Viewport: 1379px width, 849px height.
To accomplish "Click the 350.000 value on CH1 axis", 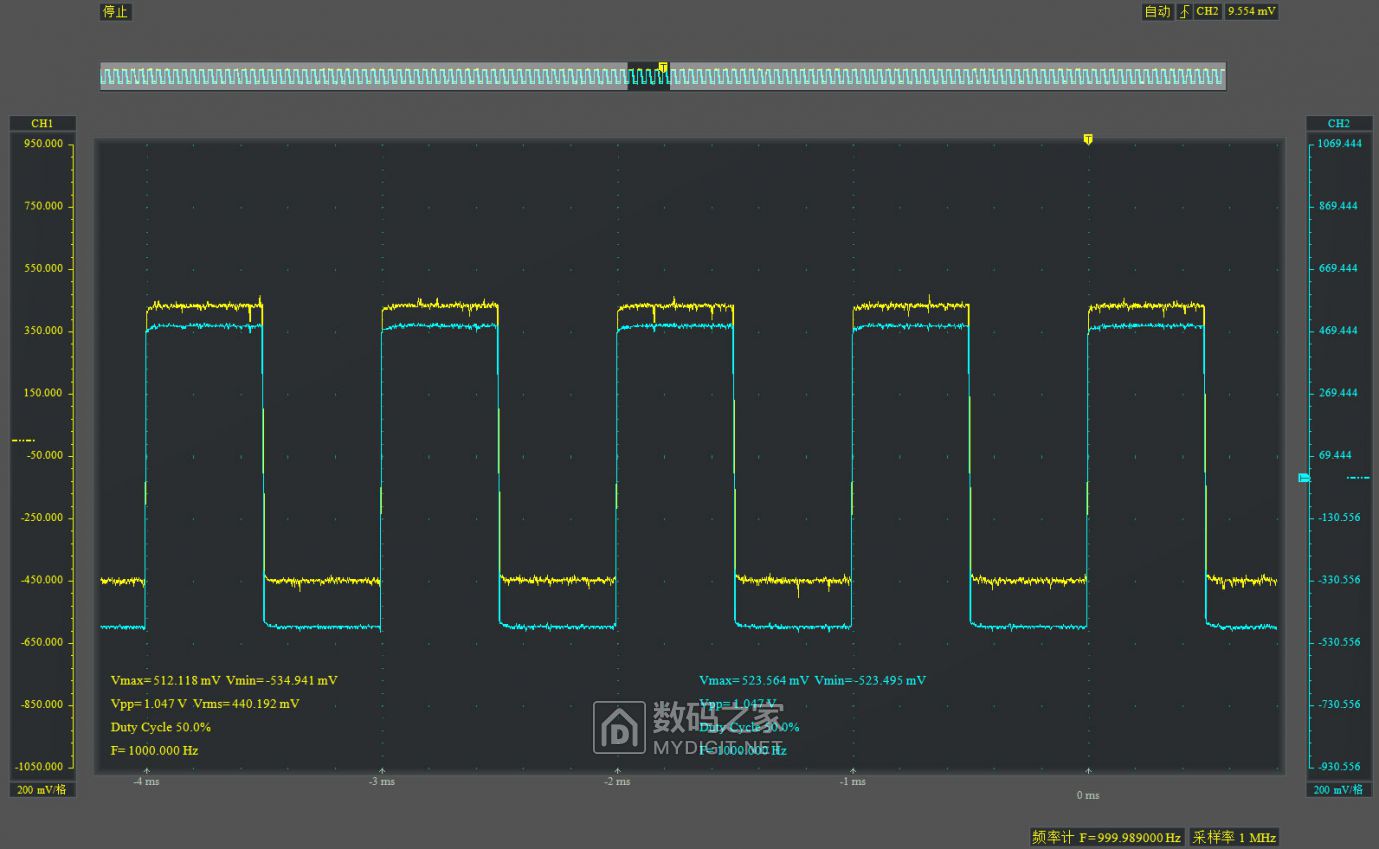I will coord(41,330).
